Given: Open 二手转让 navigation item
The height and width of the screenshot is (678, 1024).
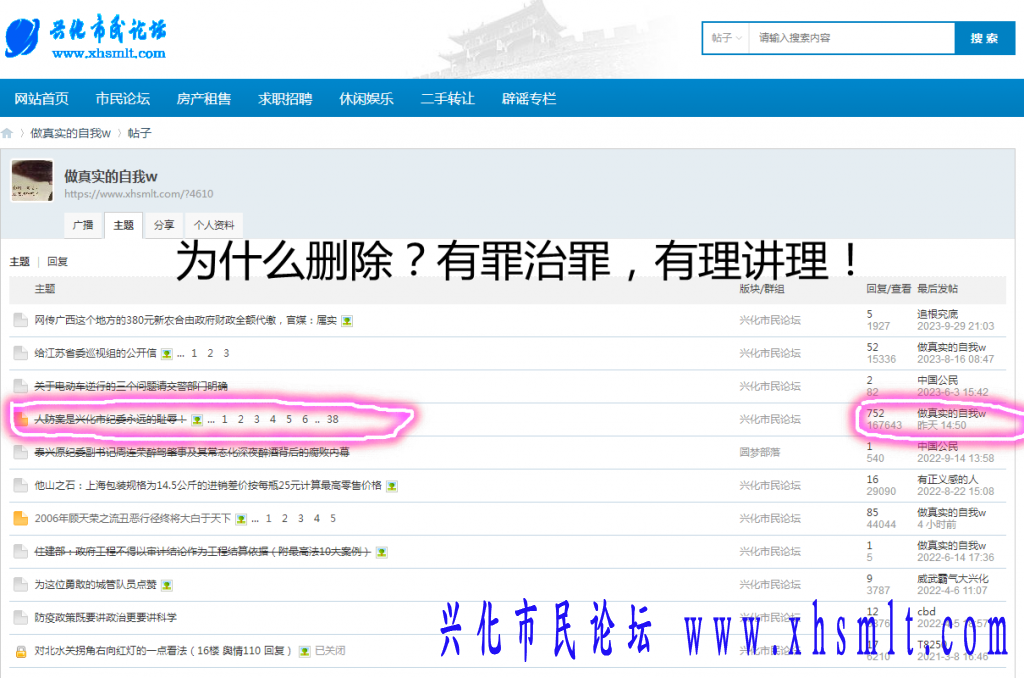Looking at the screenshot, I should (447, 99).
